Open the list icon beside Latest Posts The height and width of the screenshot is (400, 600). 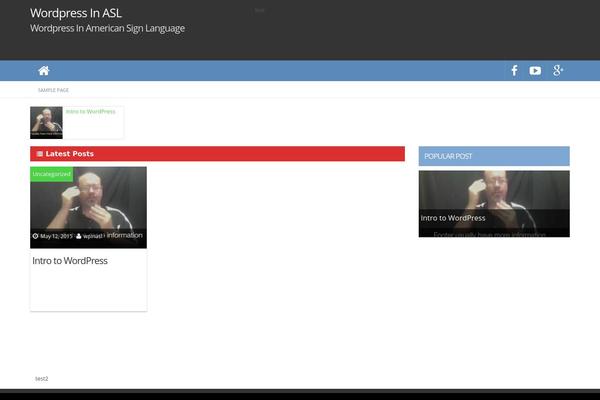click(x=39, y=154)
